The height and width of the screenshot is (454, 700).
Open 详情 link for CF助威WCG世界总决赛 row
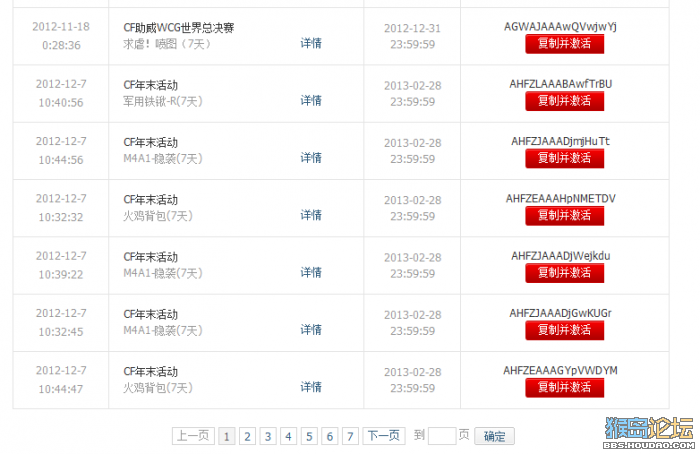point(311,43)
